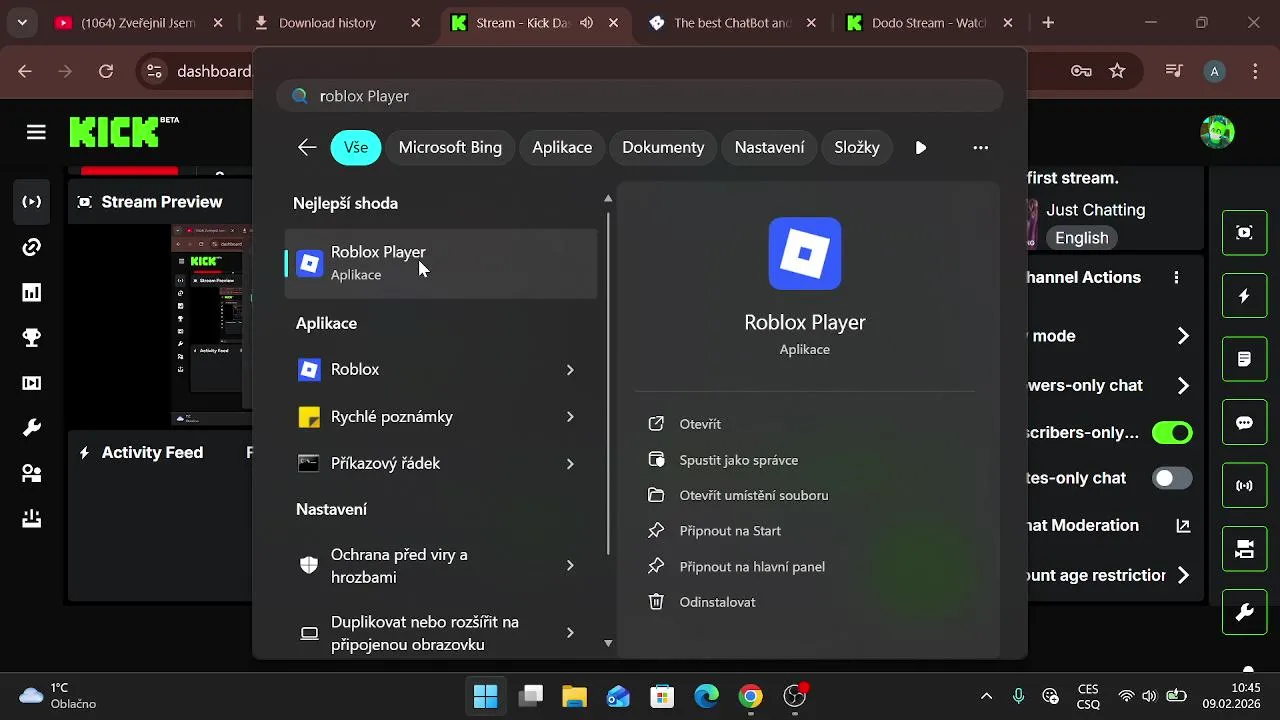Image resolution: width=1280 pixels, height=720 pixels.
Task: Open analytics bar chart icon in Kick sidebar
Action: point(32,292)
